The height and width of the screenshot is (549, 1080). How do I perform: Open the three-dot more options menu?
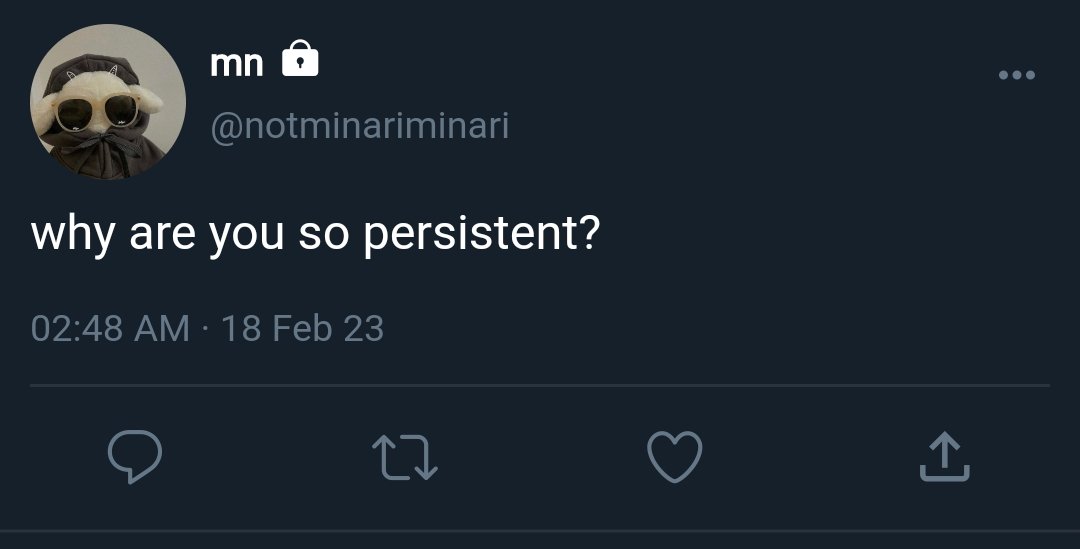pyautogui.click(x=1017, y=75)
